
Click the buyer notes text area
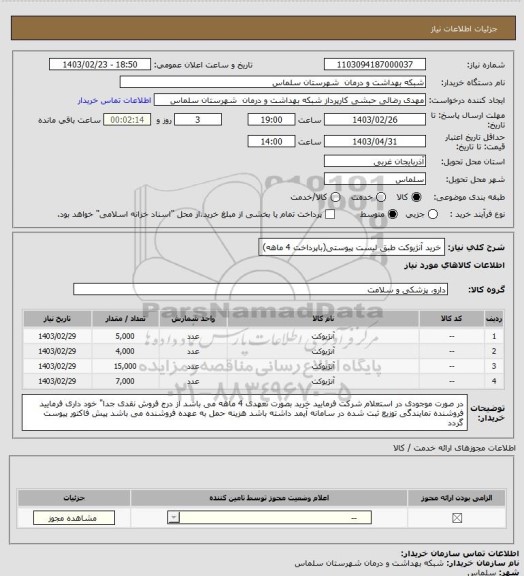pyautogui.click(x=245, y=413)
